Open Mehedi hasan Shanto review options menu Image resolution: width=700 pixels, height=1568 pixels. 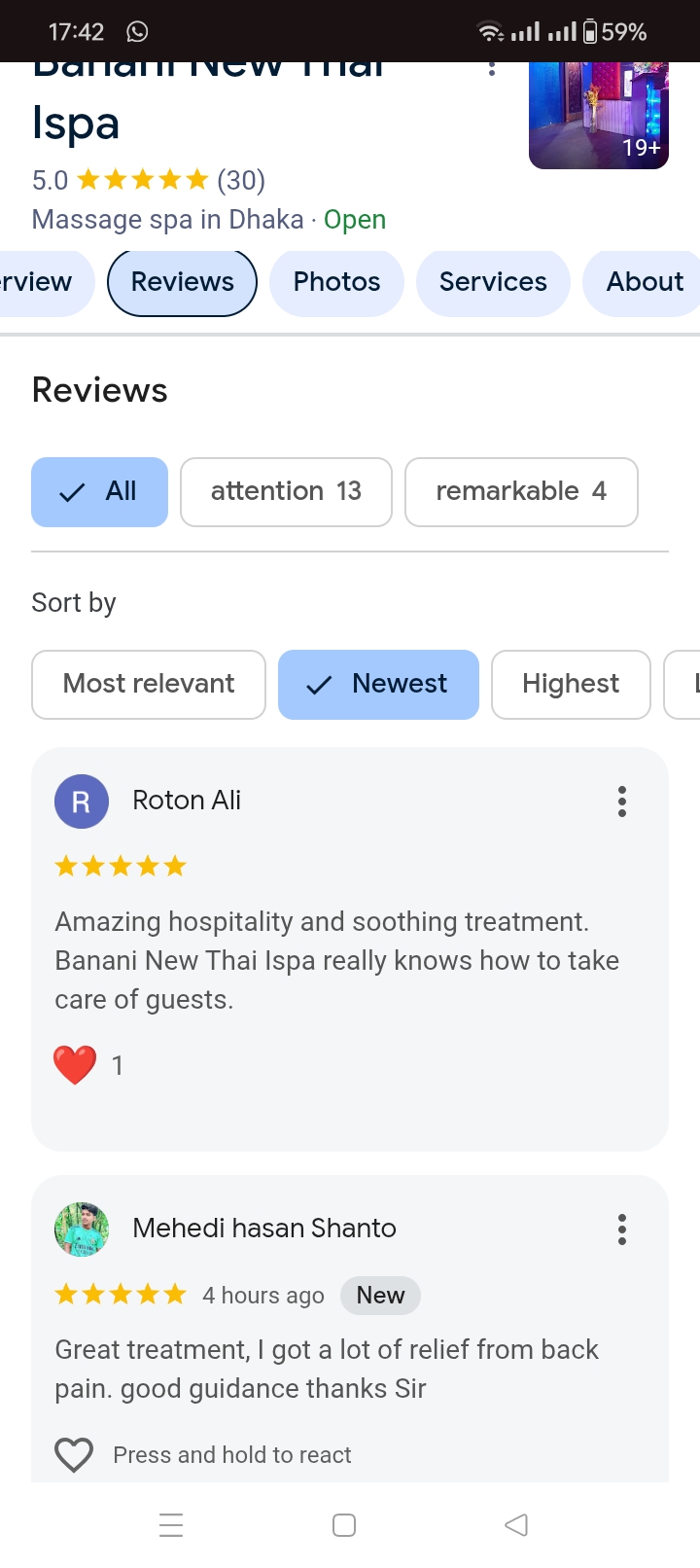click(x=622, y=1229)
